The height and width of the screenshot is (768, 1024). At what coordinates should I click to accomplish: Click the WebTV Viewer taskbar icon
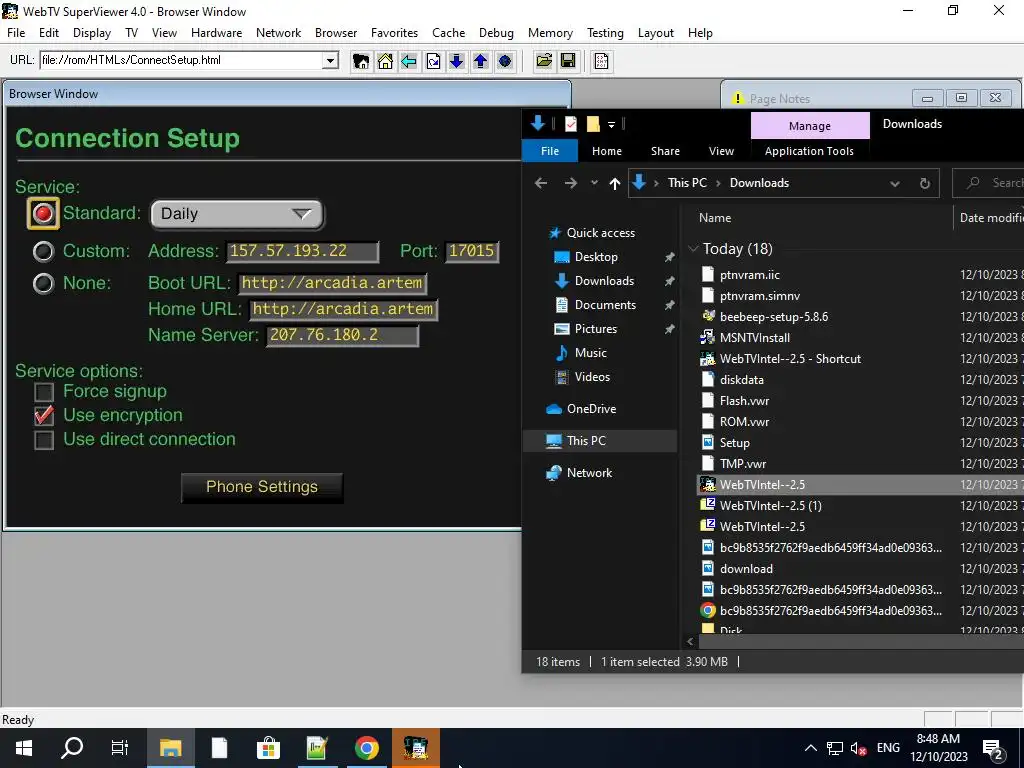pos(415,748)
